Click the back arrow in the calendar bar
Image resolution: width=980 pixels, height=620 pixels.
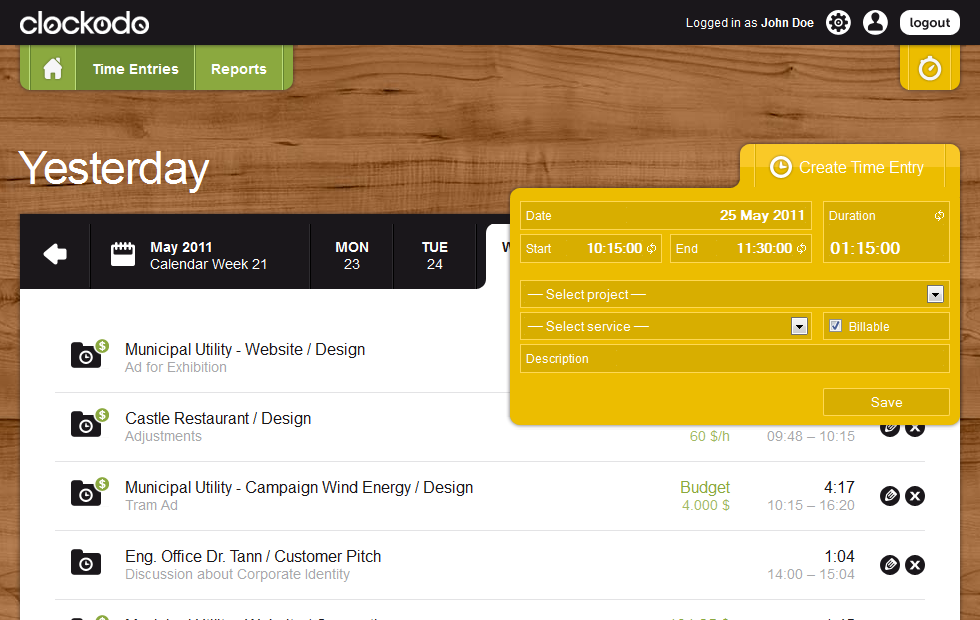(55, 254)
